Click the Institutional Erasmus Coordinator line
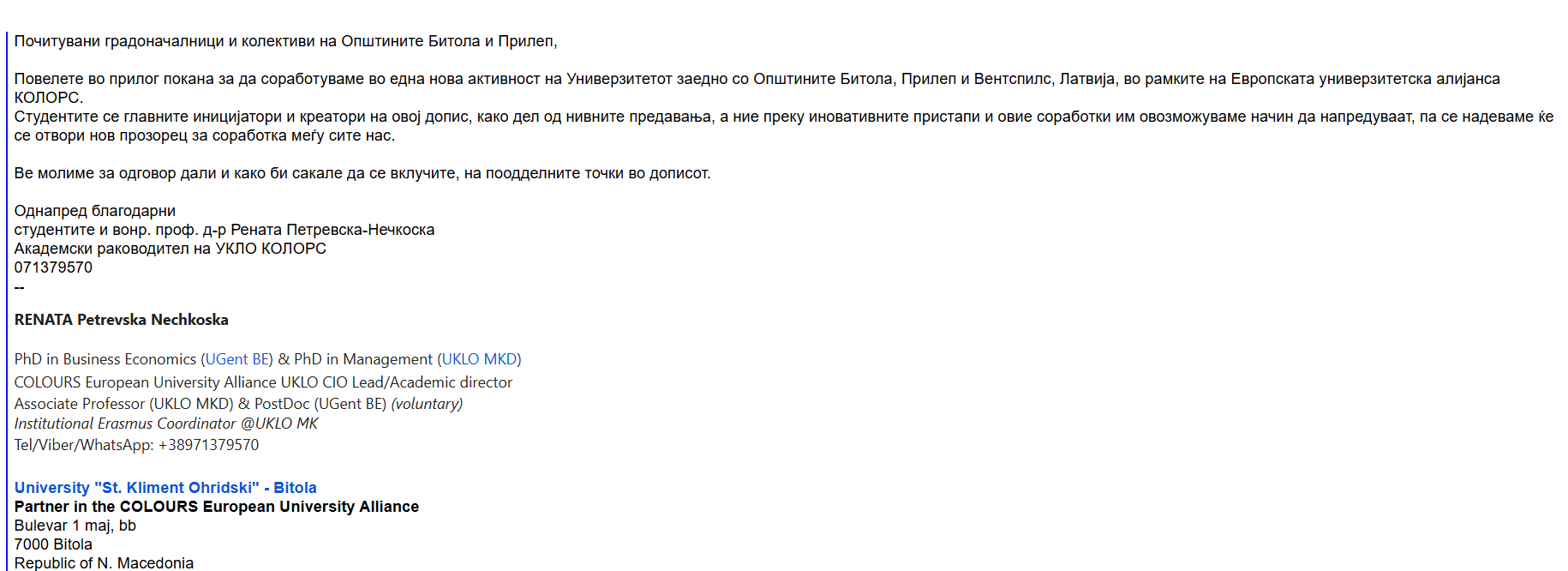This screenshot has width=1568, height=571. (x=166, y=424)
